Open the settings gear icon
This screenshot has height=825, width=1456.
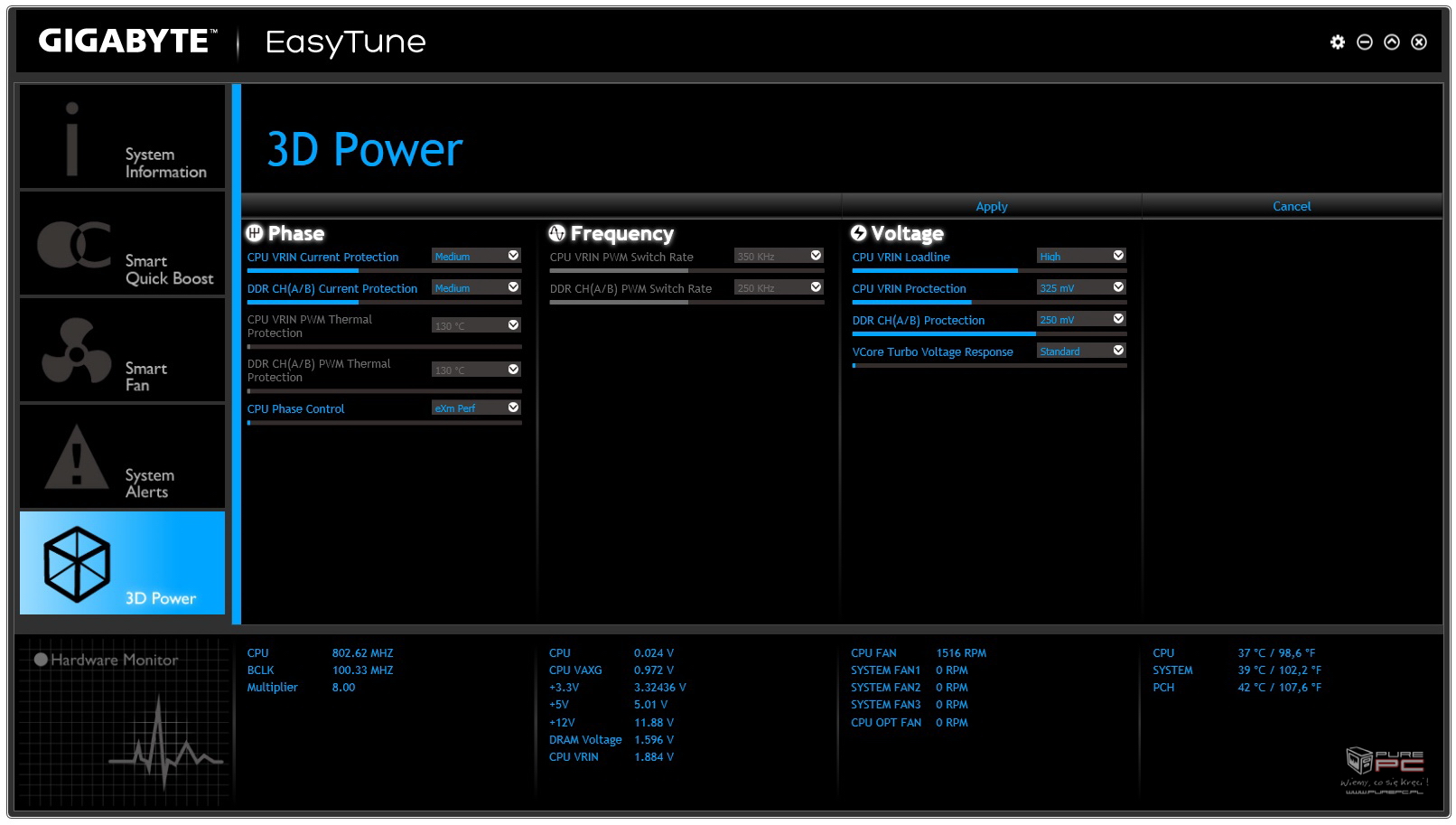pos(1338,42)
